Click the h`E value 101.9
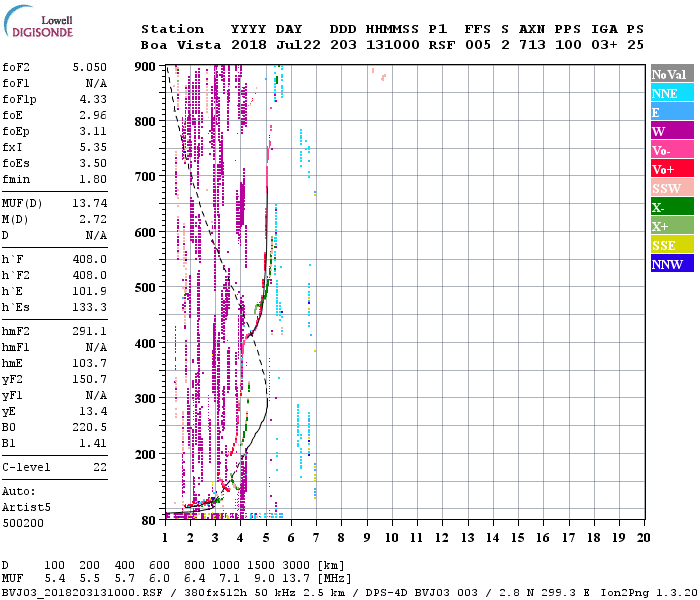 90,292
